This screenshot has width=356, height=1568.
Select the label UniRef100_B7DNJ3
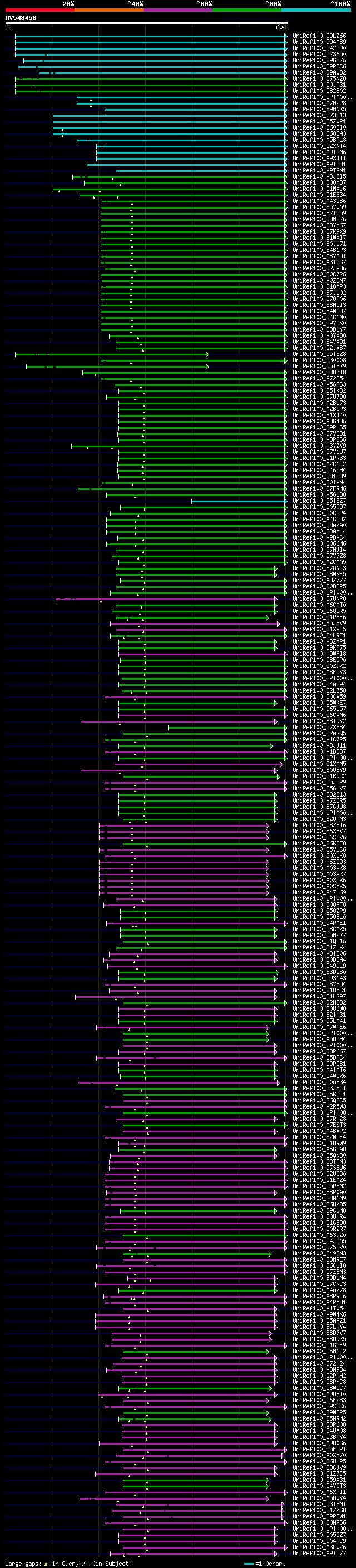[x=319, y=568]
